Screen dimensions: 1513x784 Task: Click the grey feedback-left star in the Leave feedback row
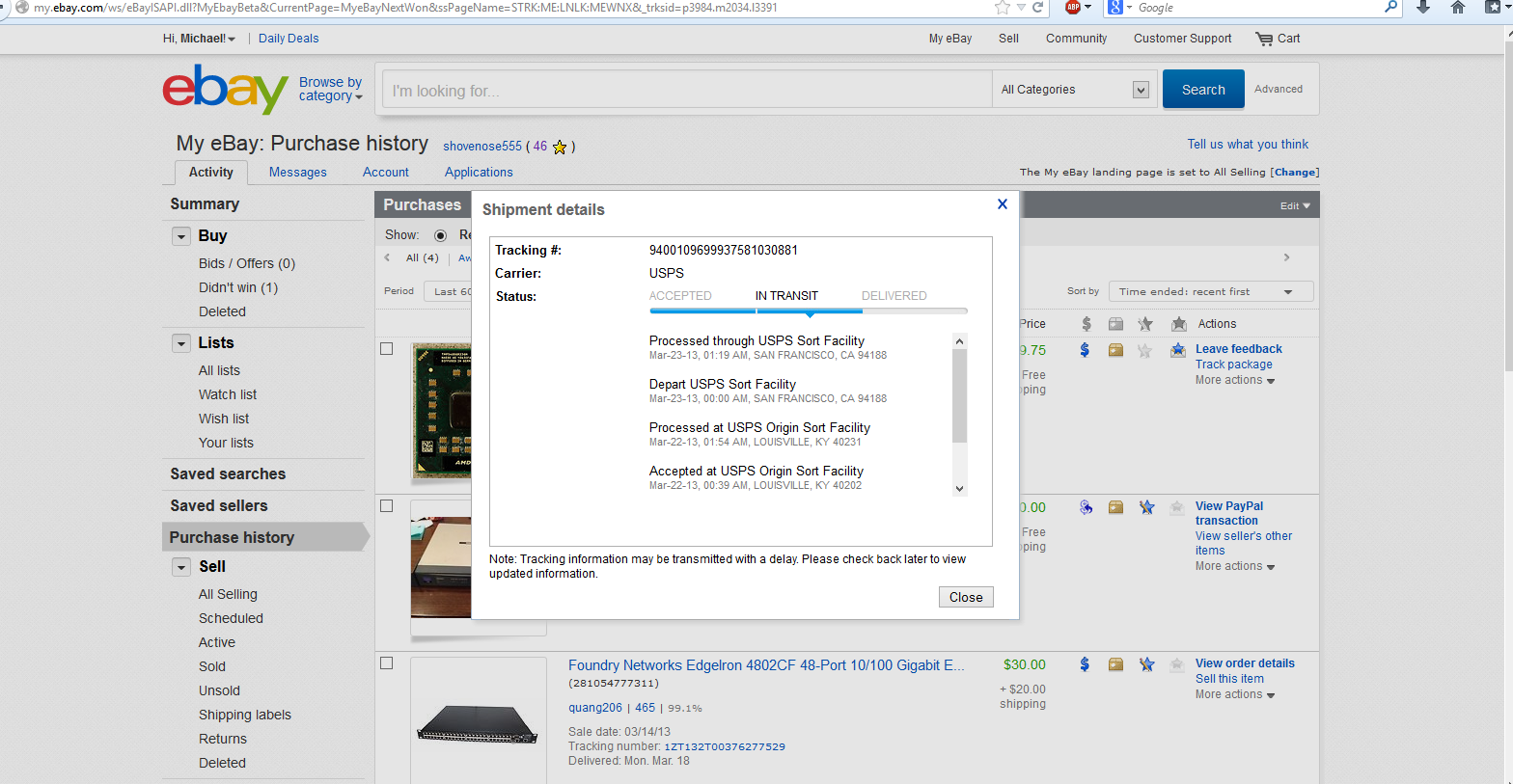(x=1144, y=350)
